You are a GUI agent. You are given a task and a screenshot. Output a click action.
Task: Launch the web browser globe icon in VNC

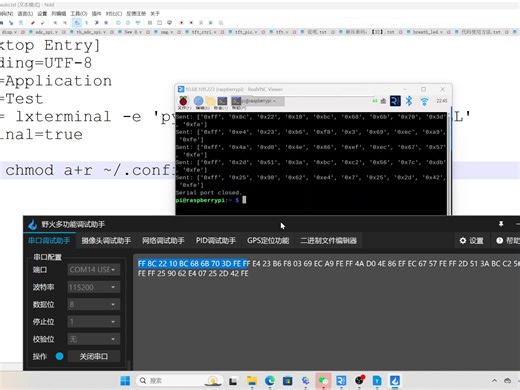pyautogui.click(x=198, y=101)
